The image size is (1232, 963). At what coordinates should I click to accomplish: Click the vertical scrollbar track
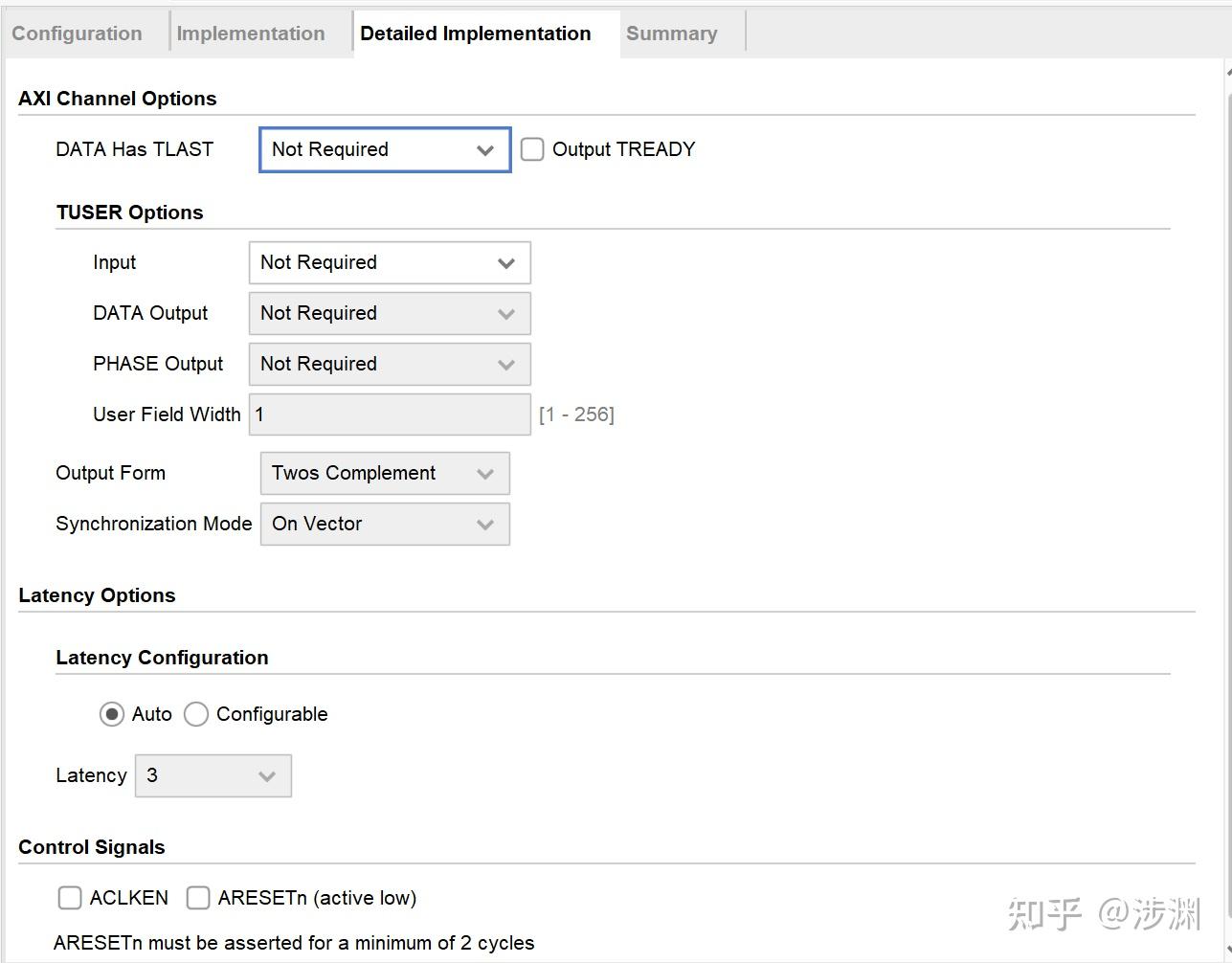point(1227,479)
